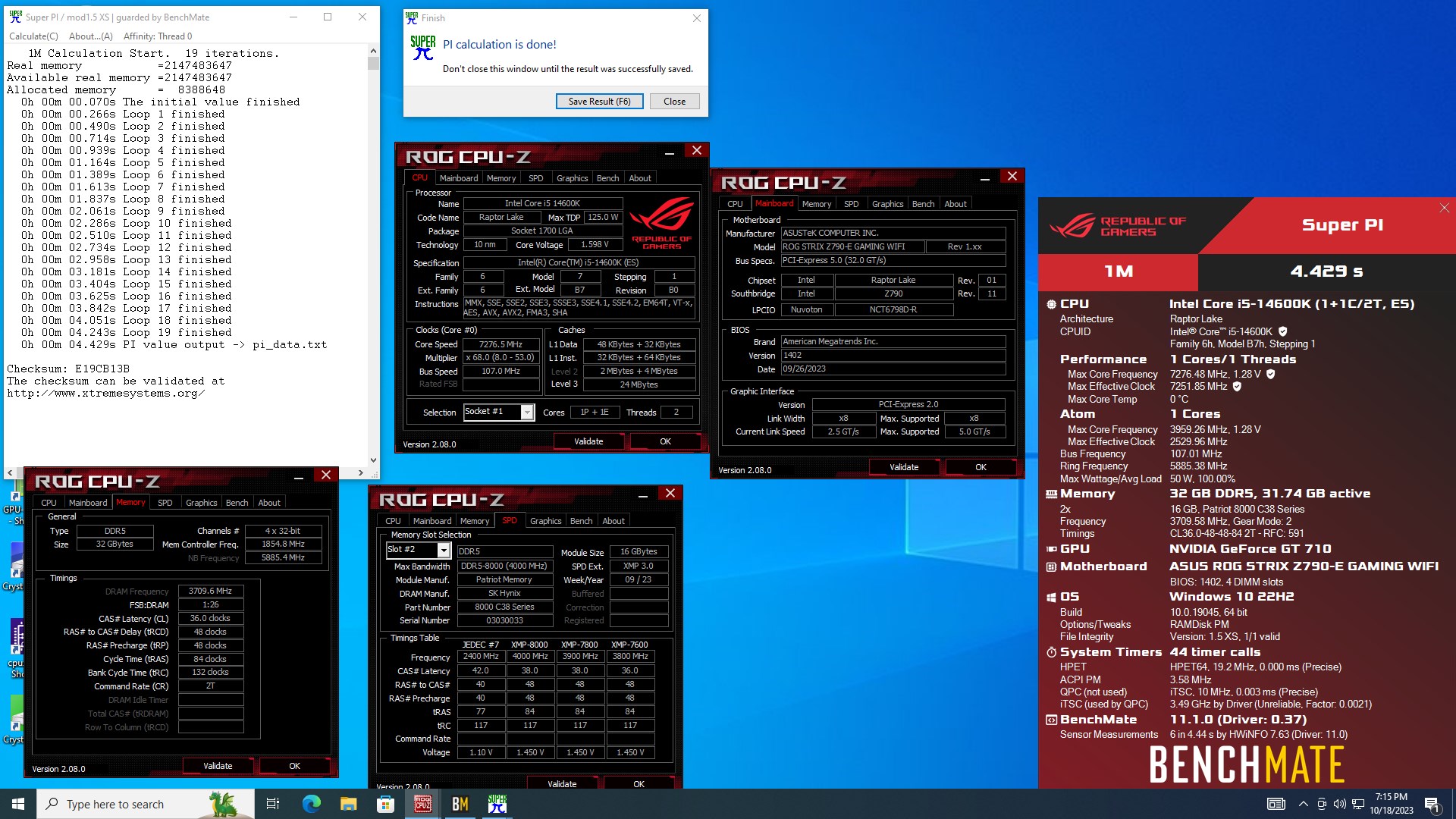Image resolution: width=1456 pixels, height=819 pixels.
Task: Click the DRAM Frequency 3709.6 MHz value
Action: click(211, 591)
